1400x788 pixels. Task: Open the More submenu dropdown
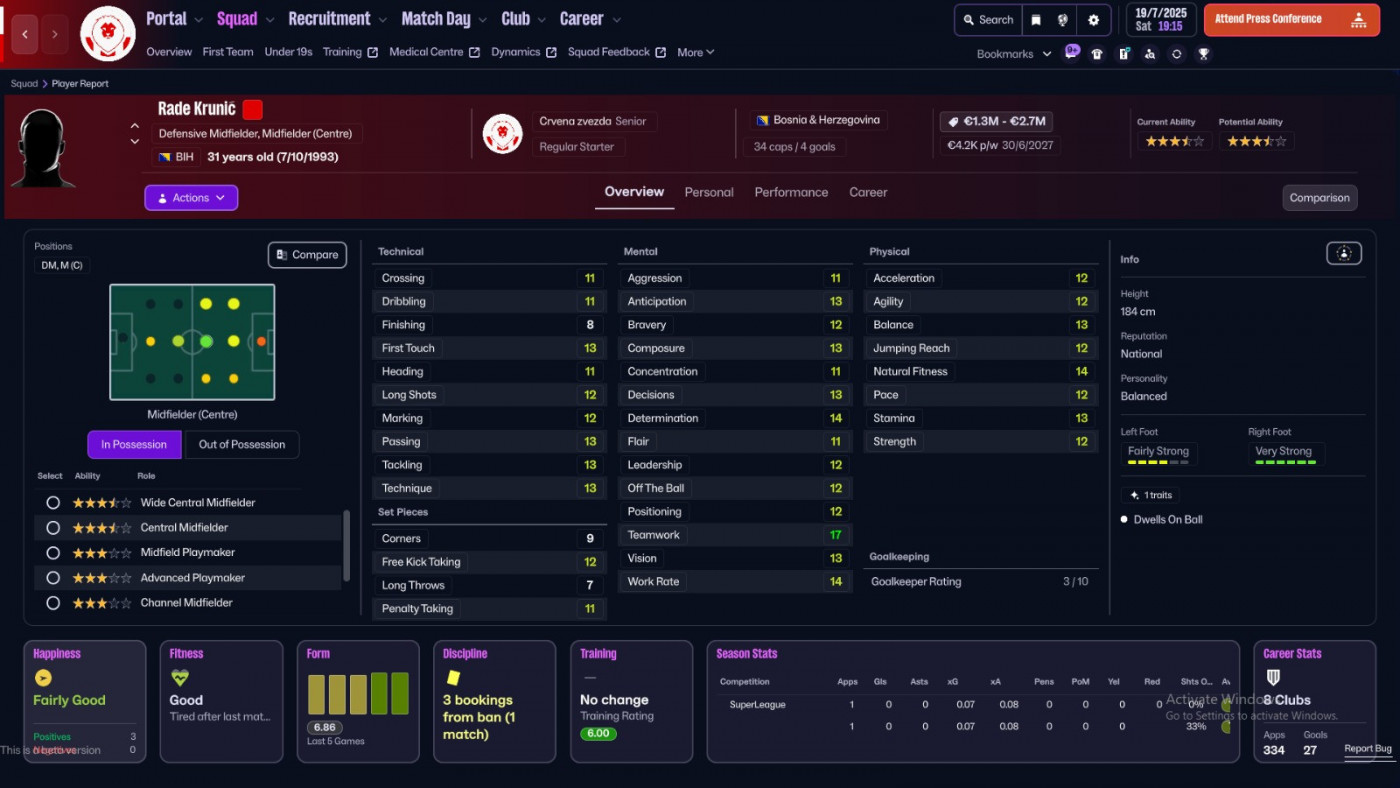[695, 53]
